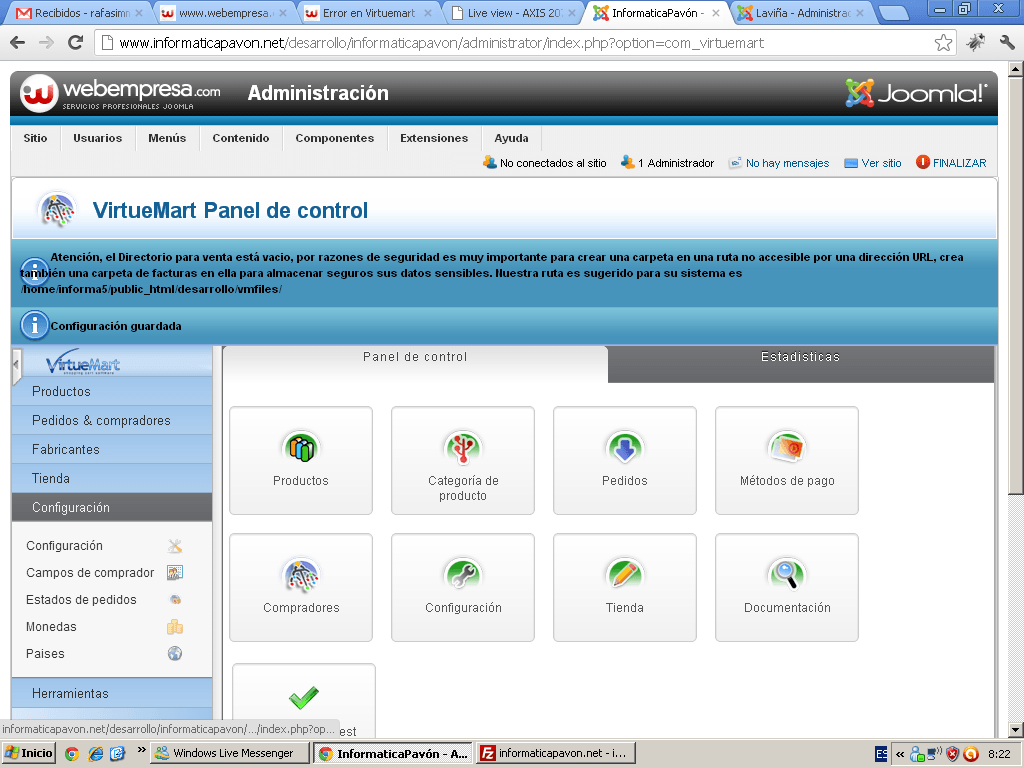Expand the Tienda sidebar section

(x=112, y=478)
